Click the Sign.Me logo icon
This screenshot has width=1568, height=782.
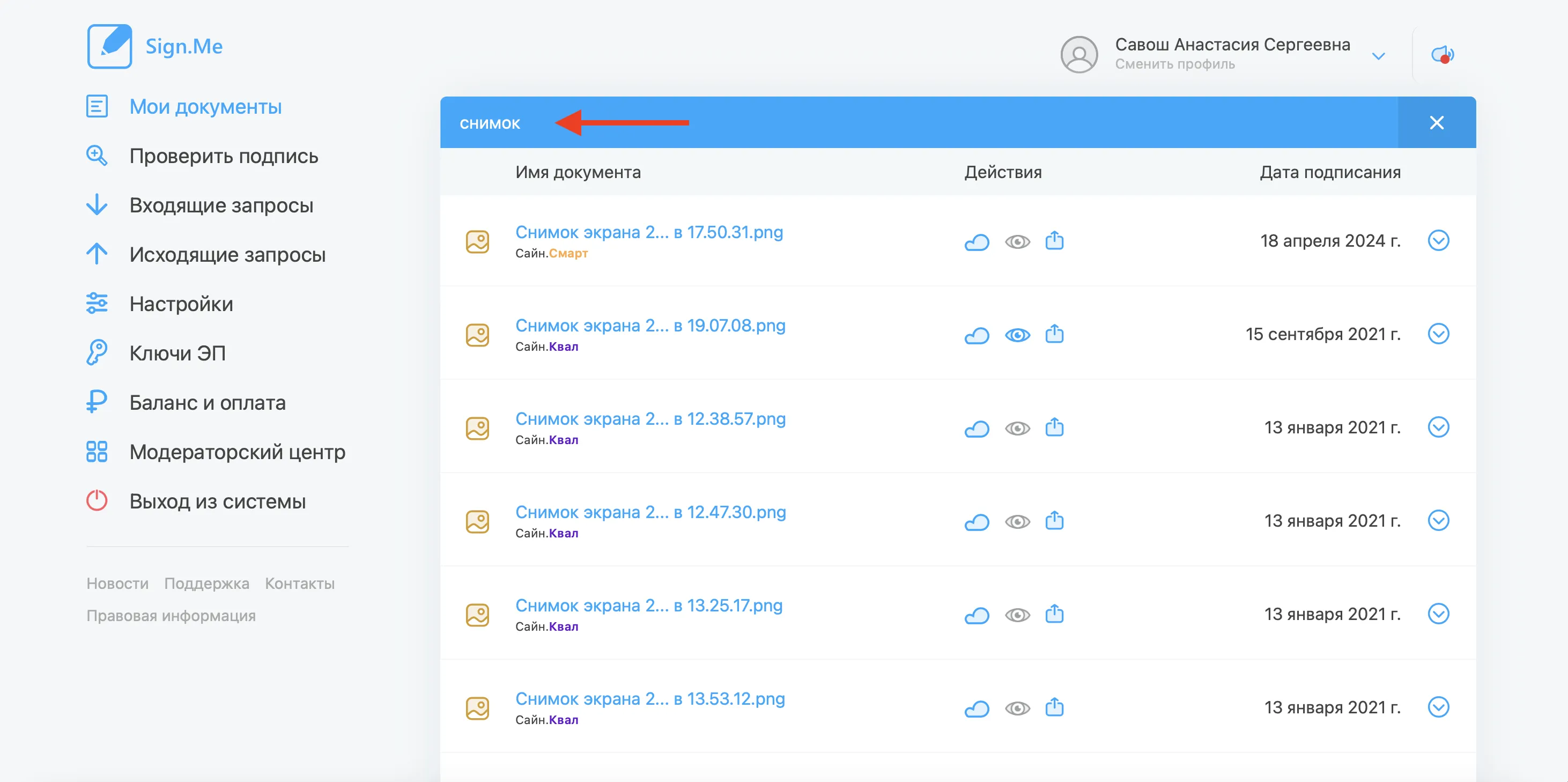tap(109, 46)
